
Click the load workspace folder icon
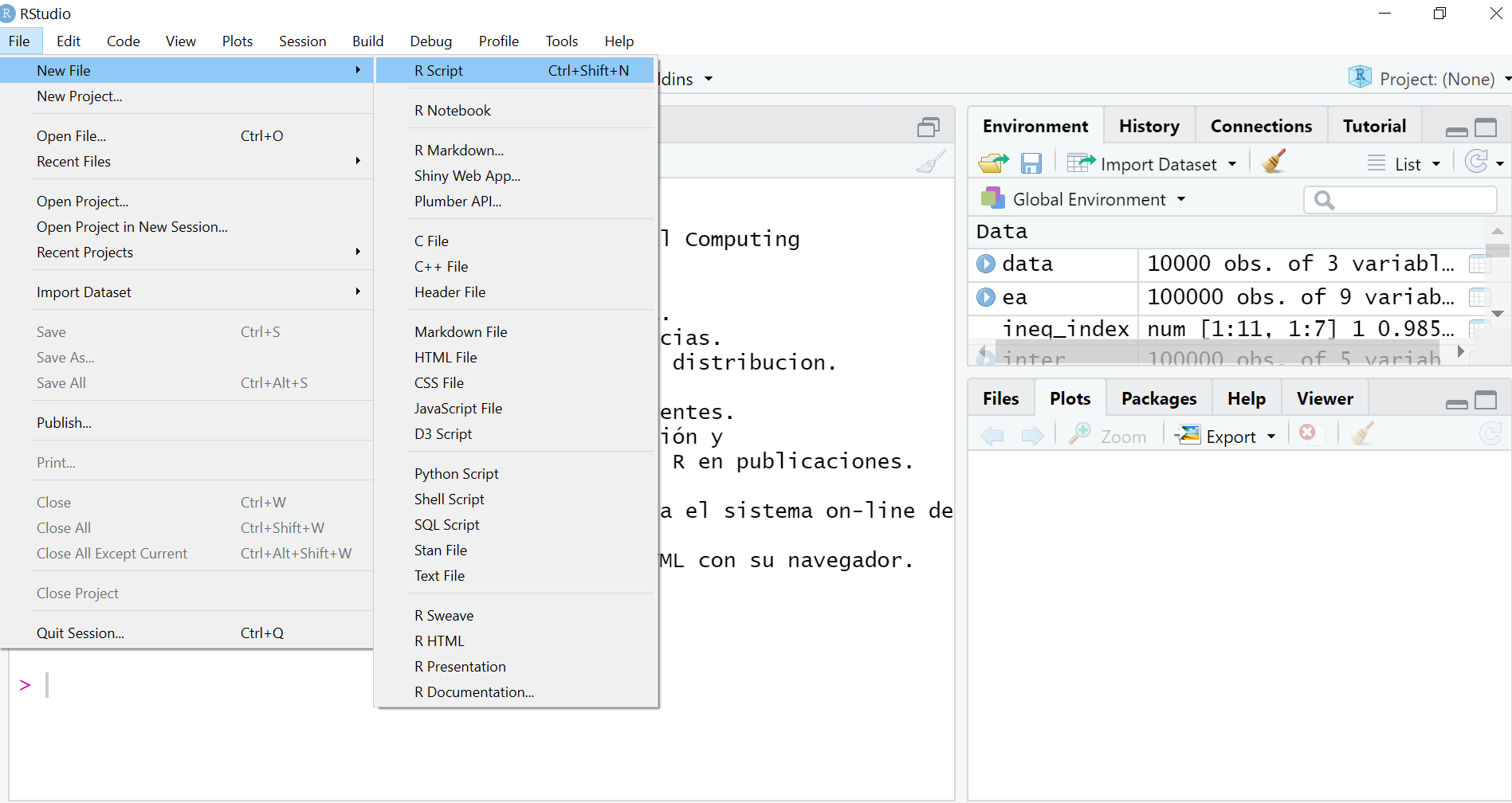point(993,163)
